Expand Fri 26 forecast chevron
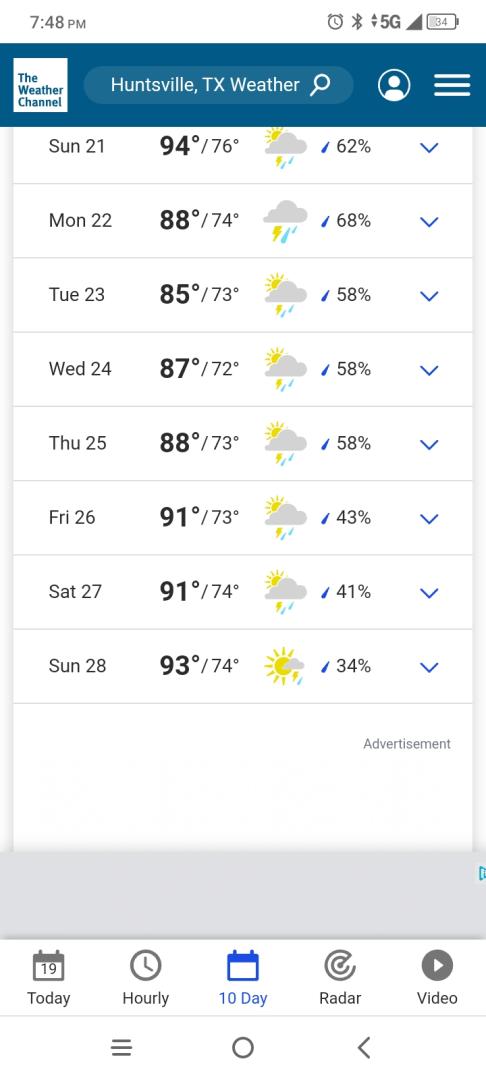Image resolution: width=486 pixels, height=1080 pixels. pos(429,519)
